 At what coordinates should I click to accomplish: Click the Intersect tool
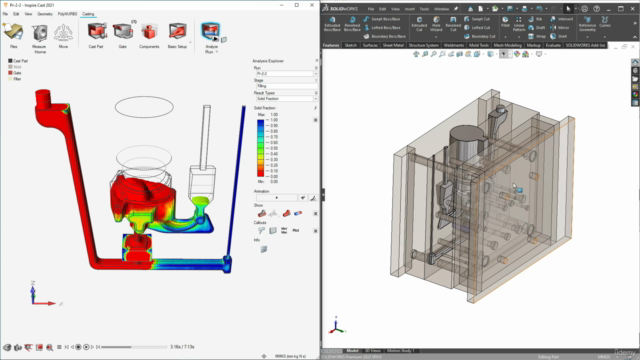coord(561,19)
